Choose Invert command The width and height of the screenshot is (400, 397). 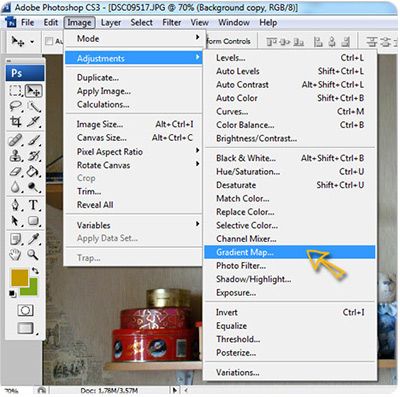[x=289, y=312]
